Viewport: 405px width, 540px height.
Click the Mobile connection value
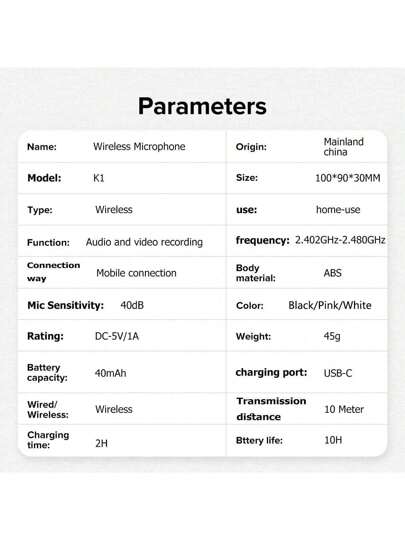pyautogui.click(x=136, y=273)
